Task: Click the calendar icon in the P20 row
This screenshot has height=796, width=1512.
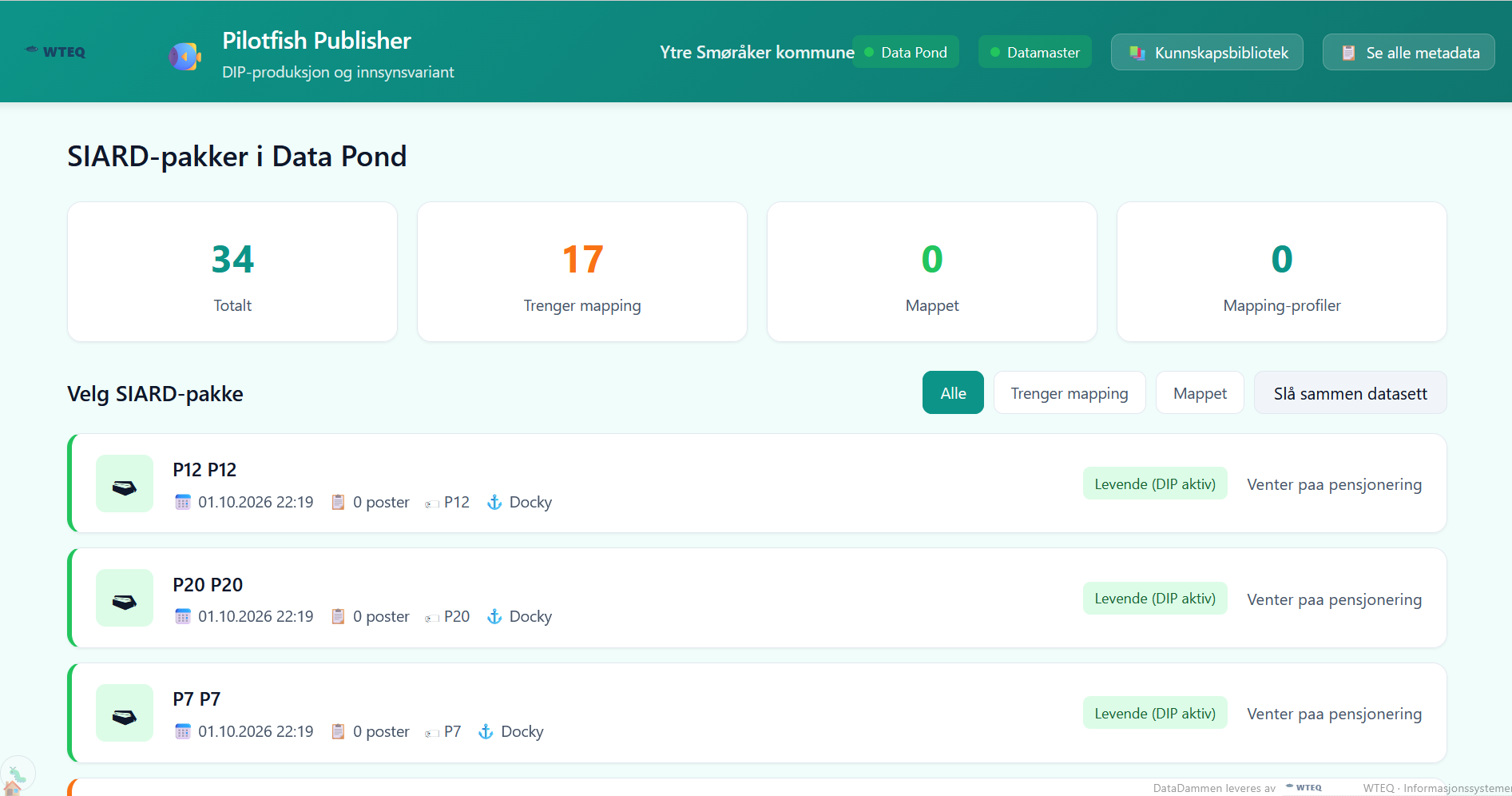Action: click(183, 616)
